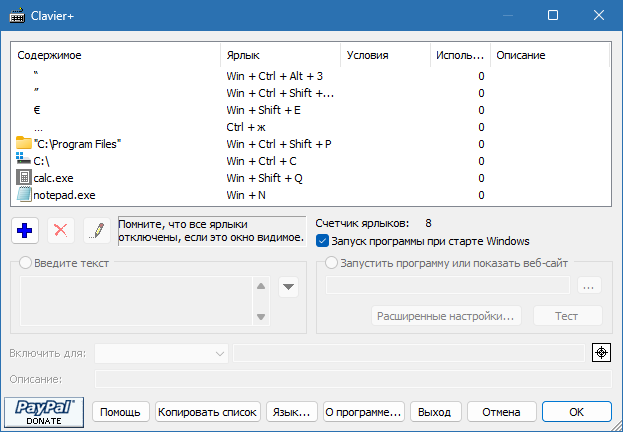The width and height of the screenshot is (623, 432).
Task: Confirm with the OK button
Action: [x=577, y=412]
